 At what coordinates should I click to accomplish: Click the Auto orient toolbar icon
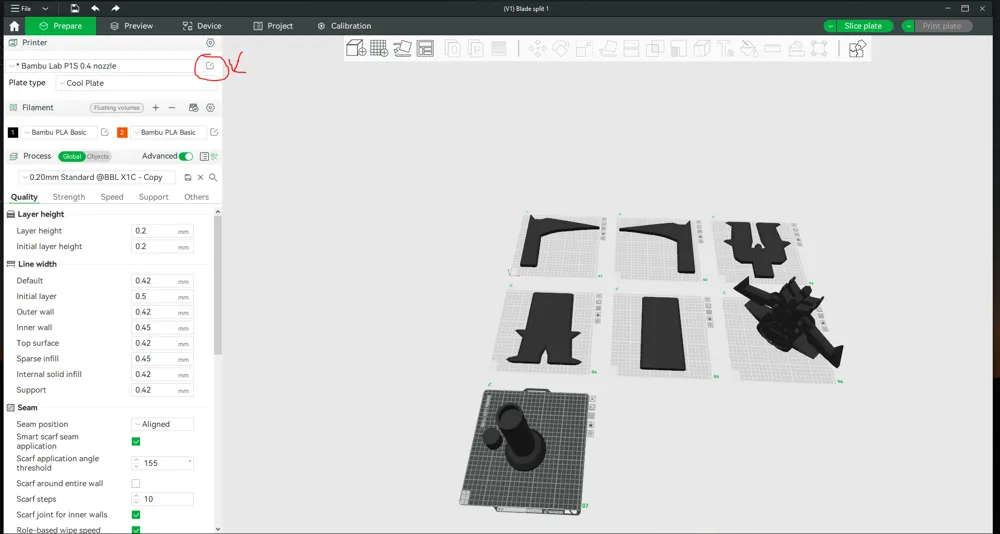[x=402, y=48]
